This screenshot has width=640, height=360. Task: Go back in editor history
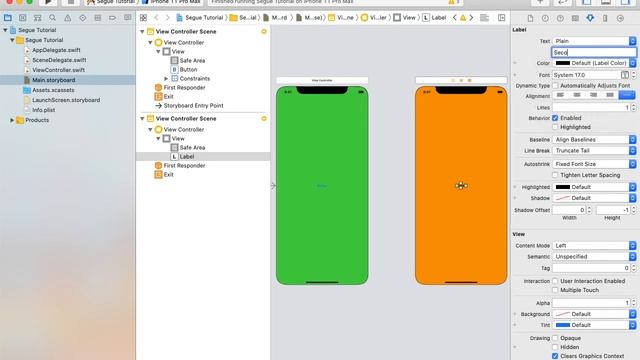tap(156, 18)
